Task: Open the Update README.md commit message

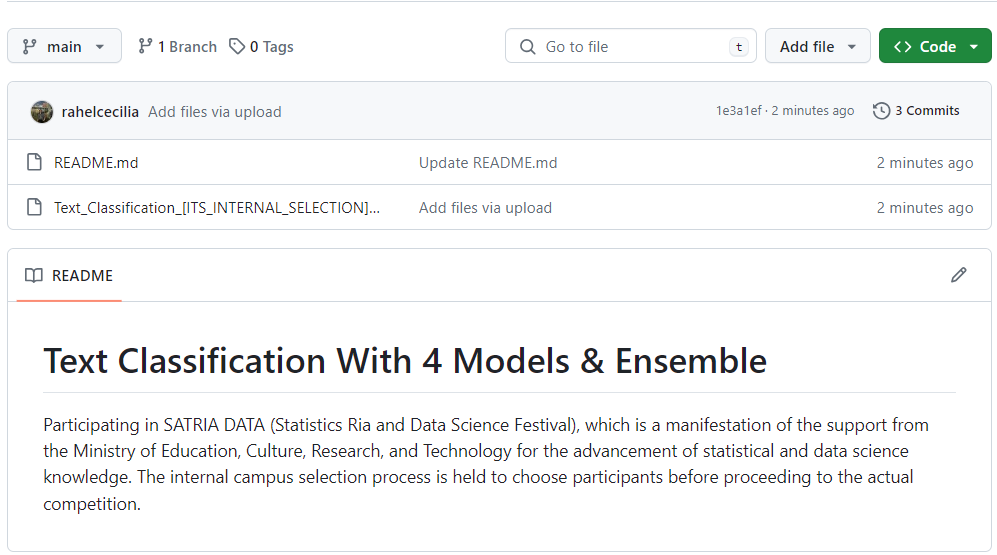Action: (x=488, y=163)
